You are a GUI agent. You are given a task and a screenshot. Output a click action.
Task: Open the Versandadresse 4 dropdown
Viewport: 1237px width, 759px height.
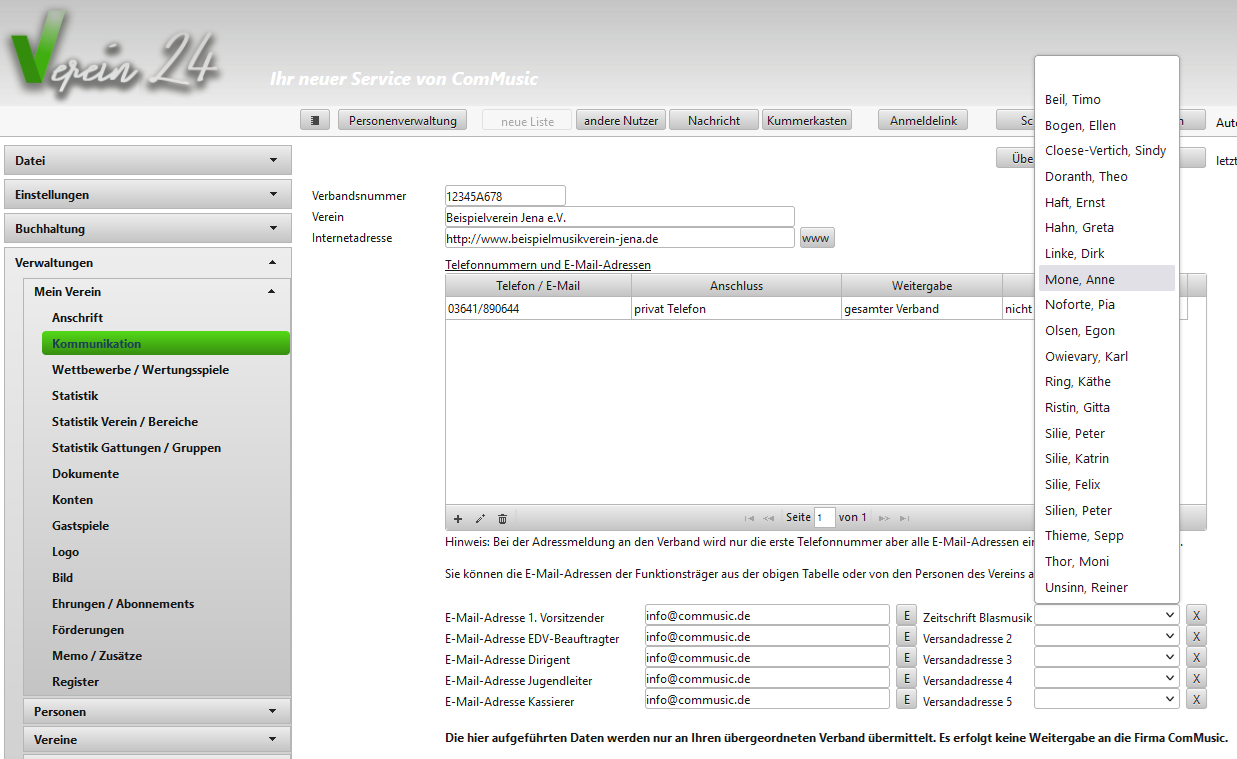[x=1107, y=679]
